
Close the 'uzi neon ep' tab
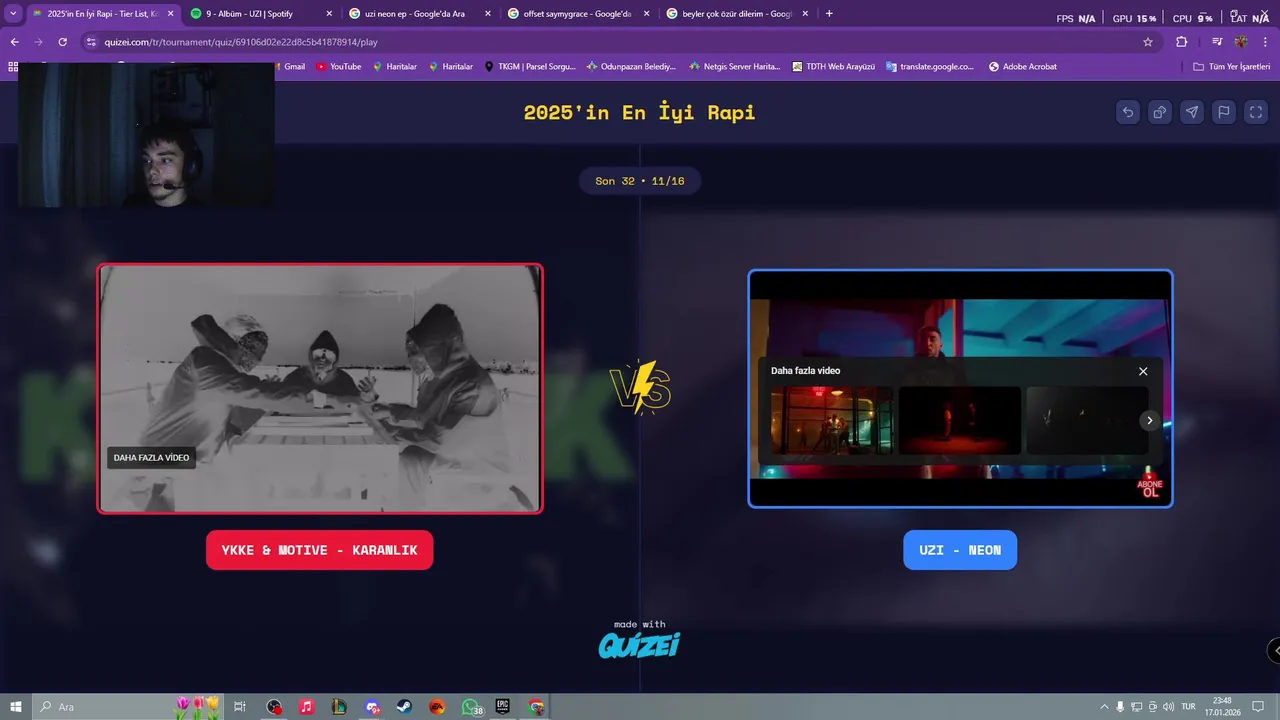click(x=487, y=14)
